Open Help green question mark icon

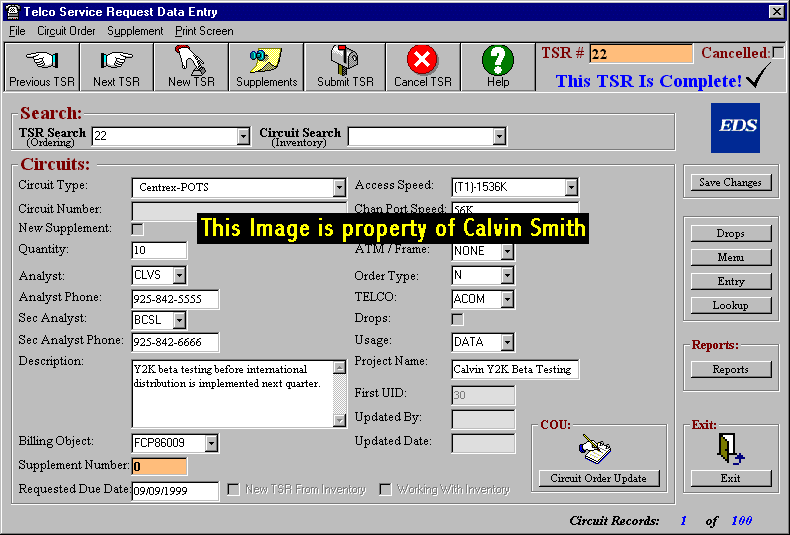(498, 66)
